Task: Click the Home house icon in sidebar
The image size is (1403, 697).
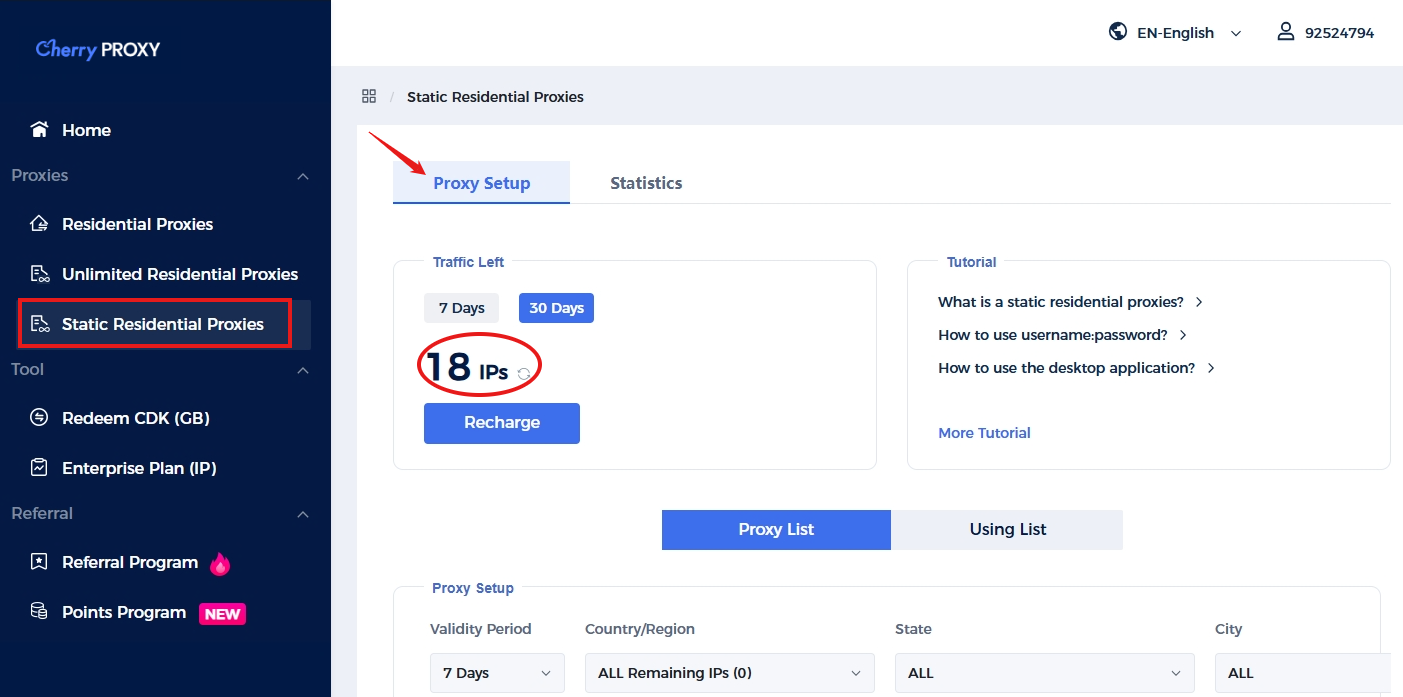Action: click(x=40, y=130)
